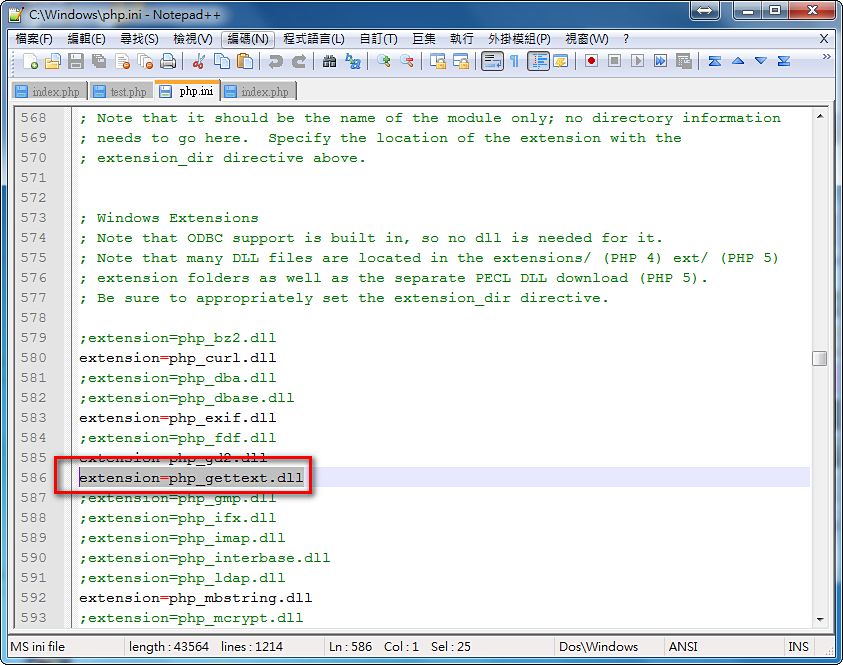Viewport: 843px width, 665px height.
Task: Switch to the first index.php tab
Action: (x=48, y=92)
